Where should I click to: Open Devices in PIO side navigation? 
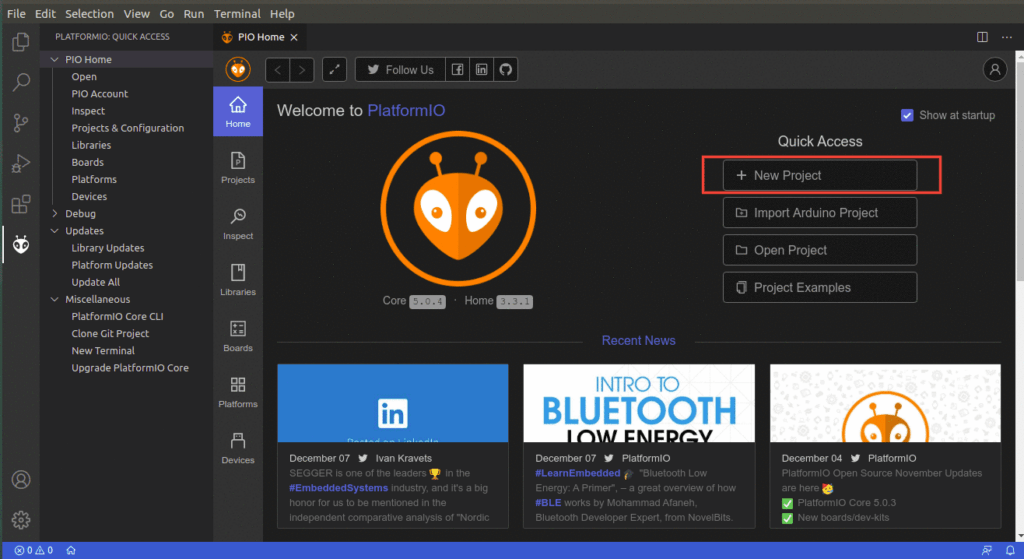[x=238, y=449]
